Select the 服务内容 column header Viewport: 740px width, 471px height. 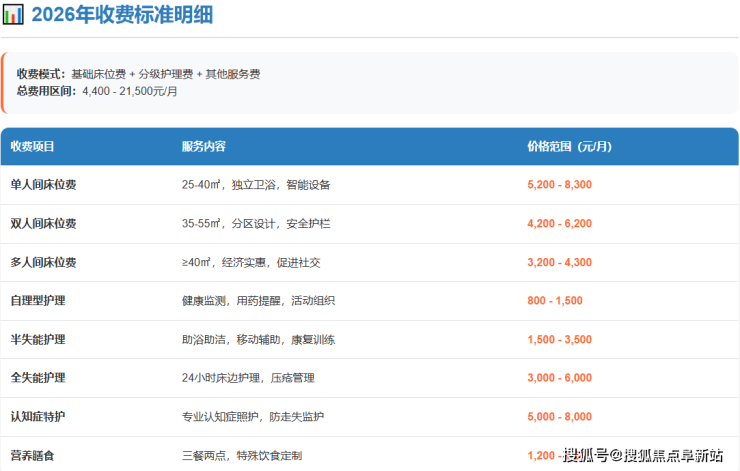pos(204,146)
